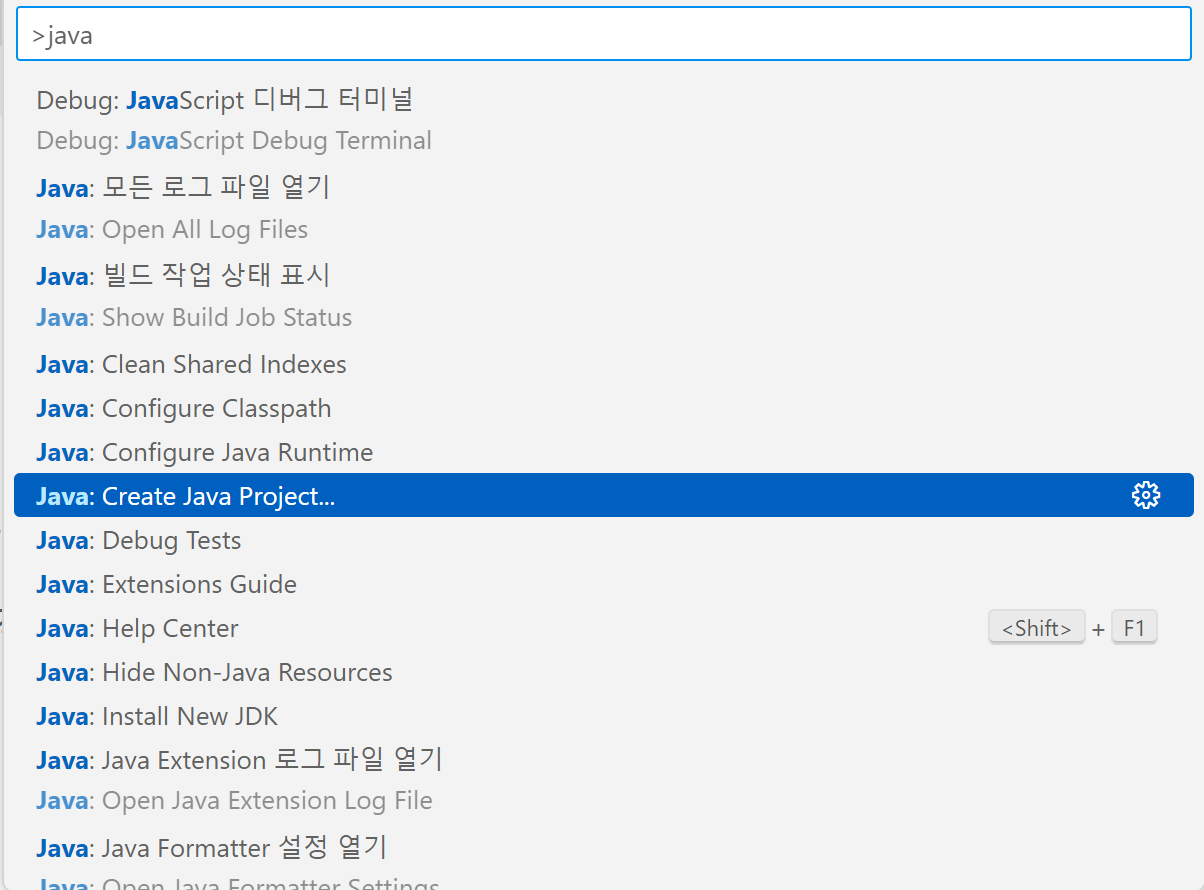
Task: Select Java: Java Extension 로그 파일 열기
Action: 603,780
